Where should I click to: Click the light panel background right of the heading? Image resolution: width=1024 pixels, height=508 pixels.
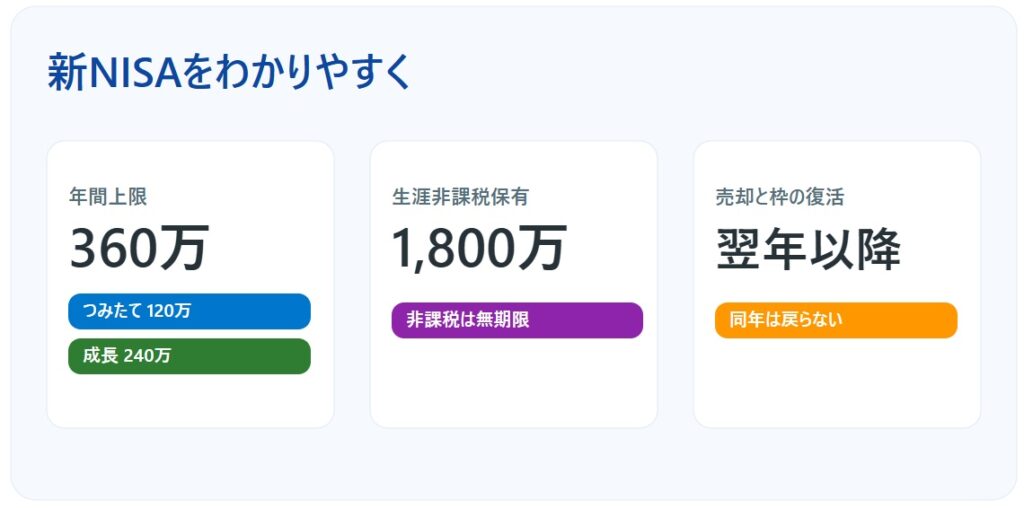[700, 73]
